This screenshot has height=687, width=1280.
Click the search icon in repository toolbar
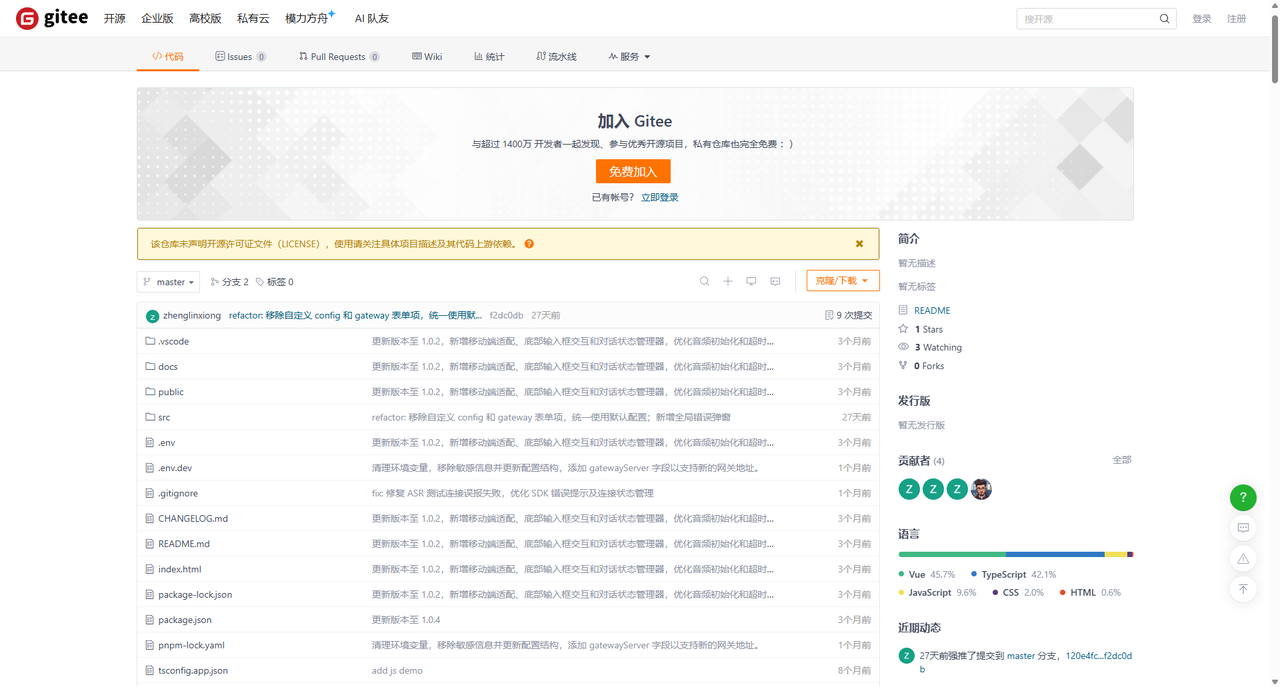tap(704, 281)
